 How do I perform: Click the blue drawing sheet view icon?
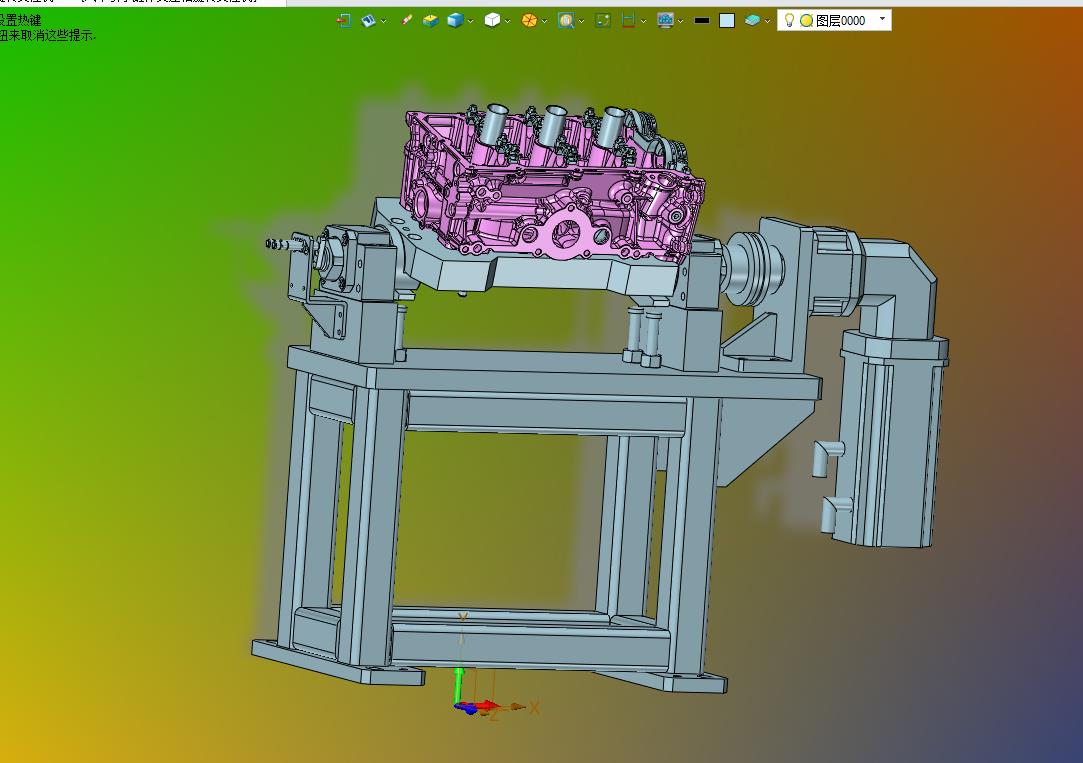click(368, 21)
